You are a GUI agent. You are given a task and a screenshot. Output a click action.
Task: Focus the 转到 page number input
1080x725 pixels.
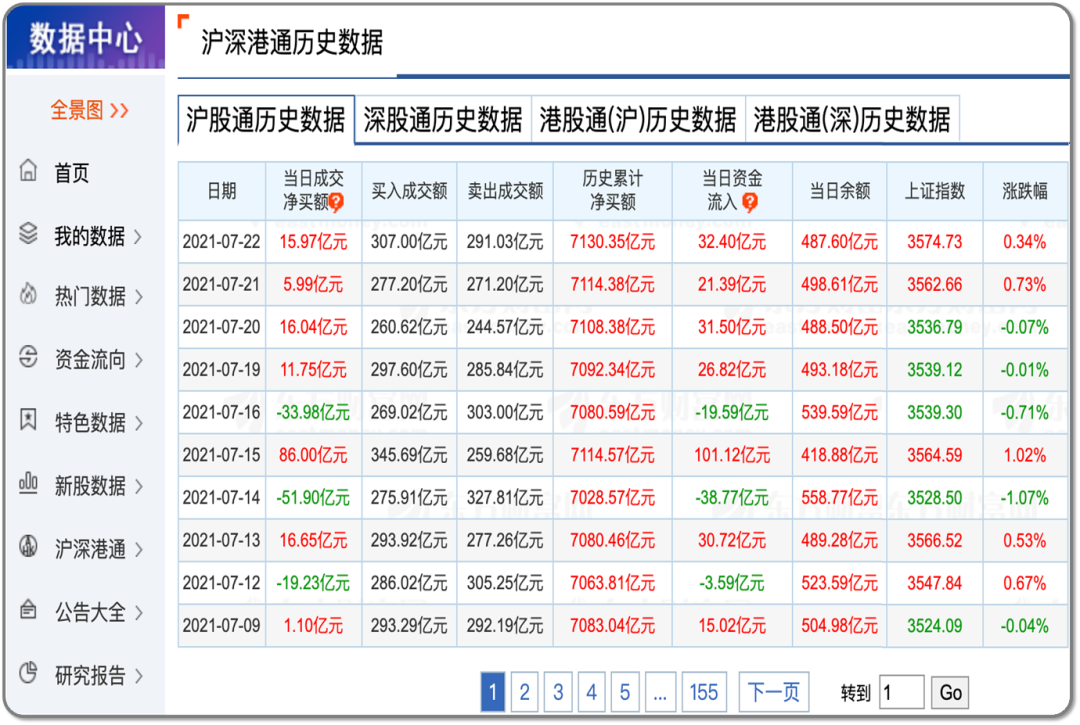[902, 693]
